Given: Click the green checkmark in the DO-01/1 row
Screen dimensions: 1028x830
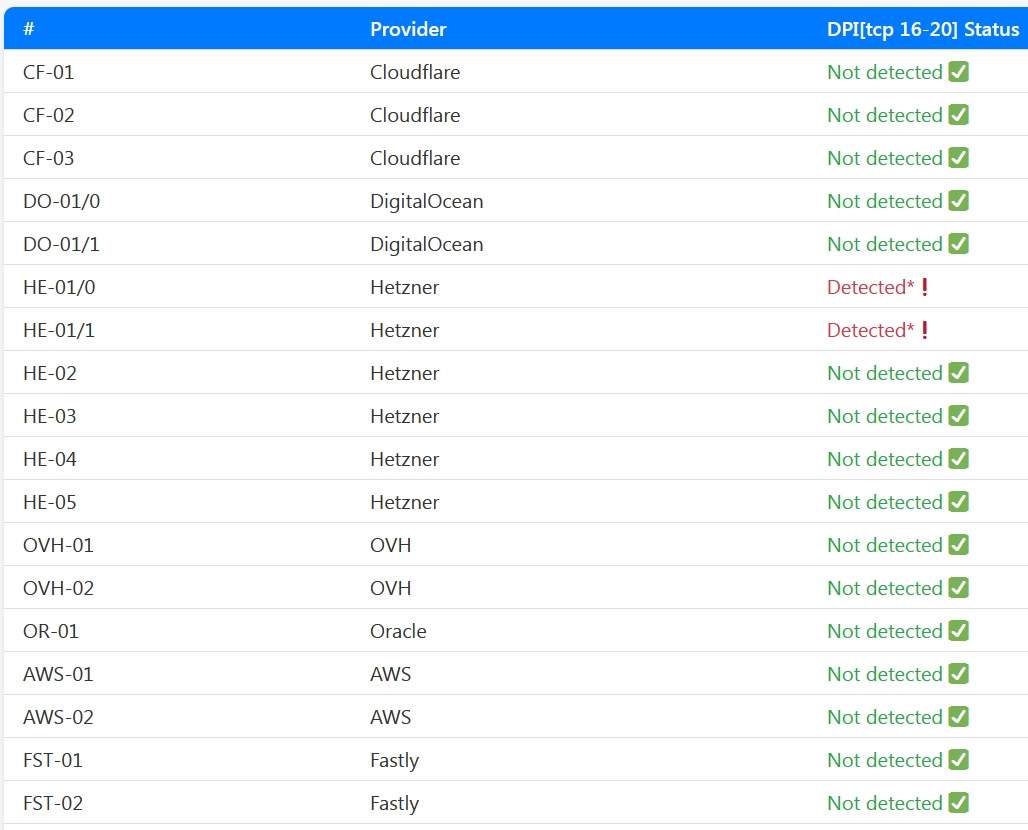Looking at the screenshot, I should [x=959, y=244].
